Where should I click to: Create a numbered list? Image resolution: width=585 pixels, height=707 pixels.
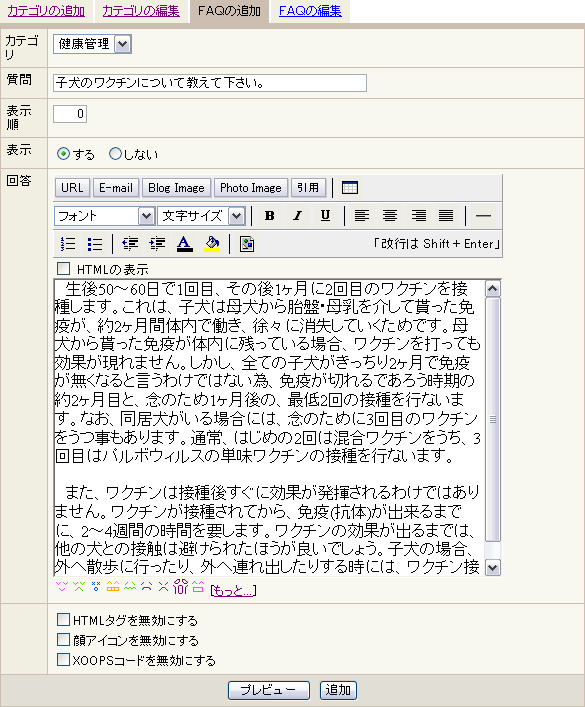[x=68, y=244]
